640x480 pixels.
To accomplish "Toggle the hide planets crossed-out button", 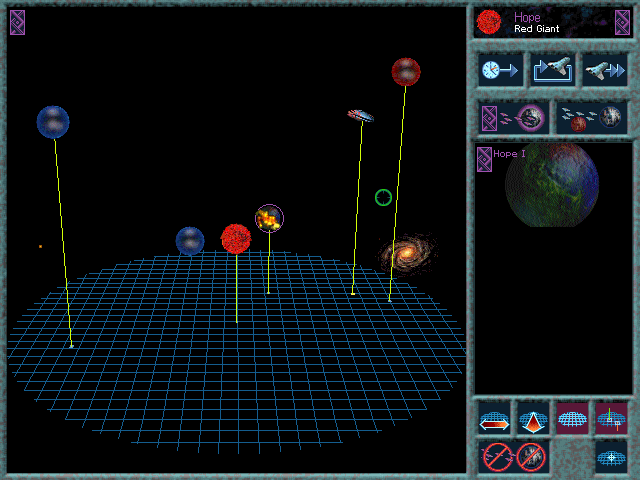I will (531, 457).
